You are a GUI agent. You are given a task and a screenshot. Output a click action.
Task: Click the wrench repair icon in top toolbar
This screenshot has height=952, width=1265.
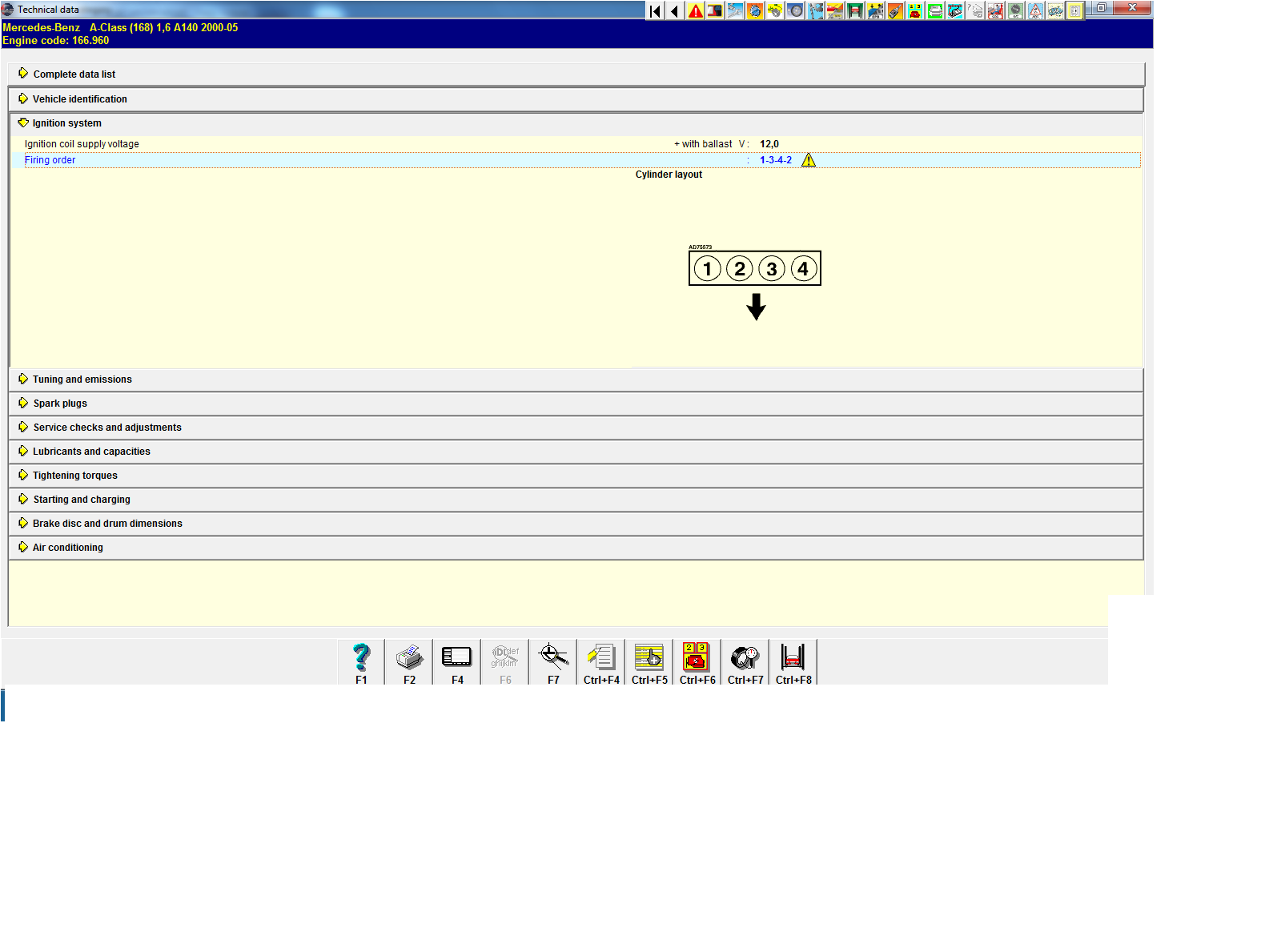pos(735,10)
